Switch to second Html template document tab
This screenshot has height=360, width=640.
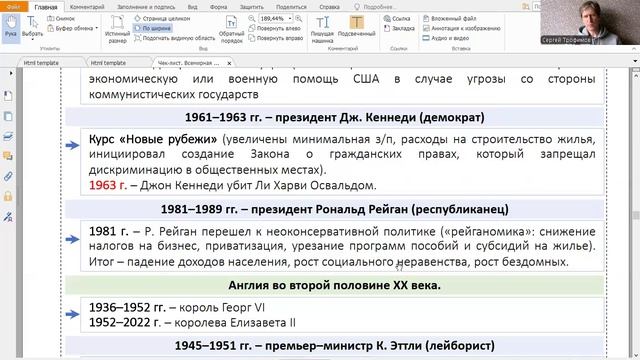pyautogui.click(x=108, y=63)
